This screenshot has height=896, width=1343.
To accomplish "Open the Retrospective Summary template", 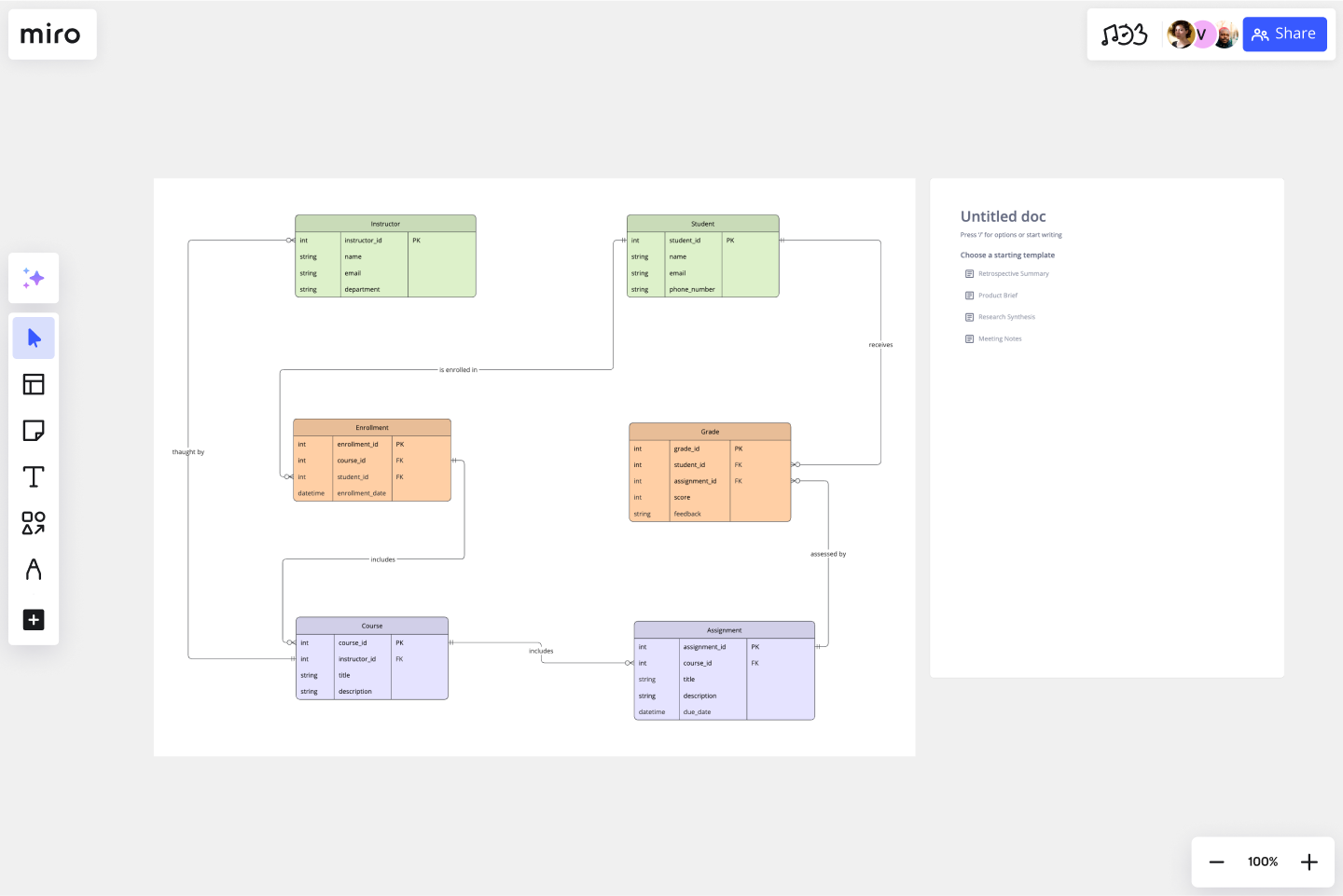I will tap(1014, 273).
